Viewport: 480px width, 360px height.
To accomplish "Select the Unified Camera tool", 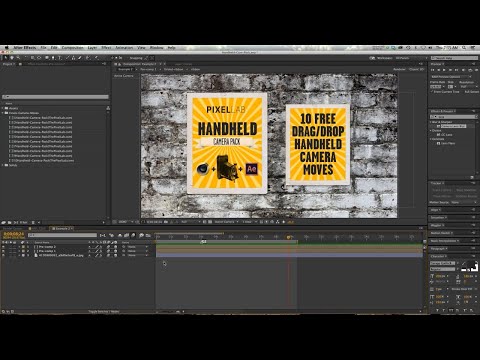I will tap(32, 58).
